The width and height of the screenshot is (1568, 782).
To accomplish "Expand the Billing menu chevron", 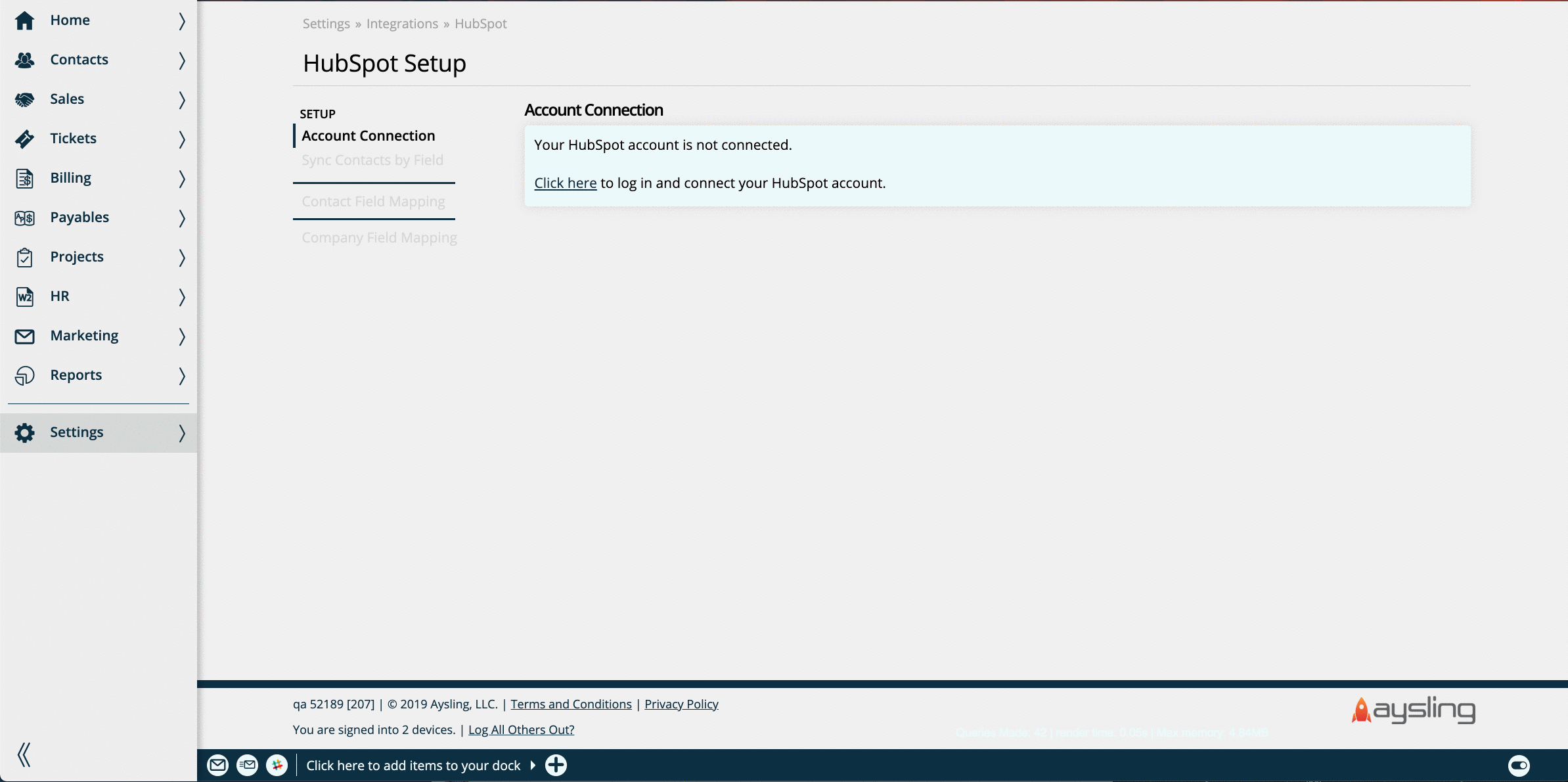I will coord(182,179).
